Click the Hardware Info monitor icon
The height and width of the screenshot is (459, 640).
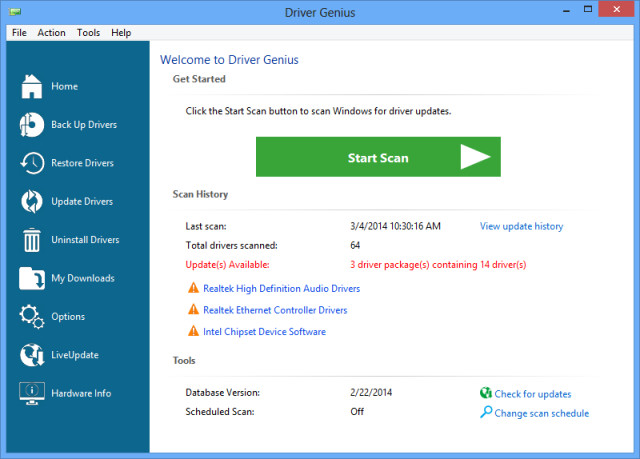[31, 393]
